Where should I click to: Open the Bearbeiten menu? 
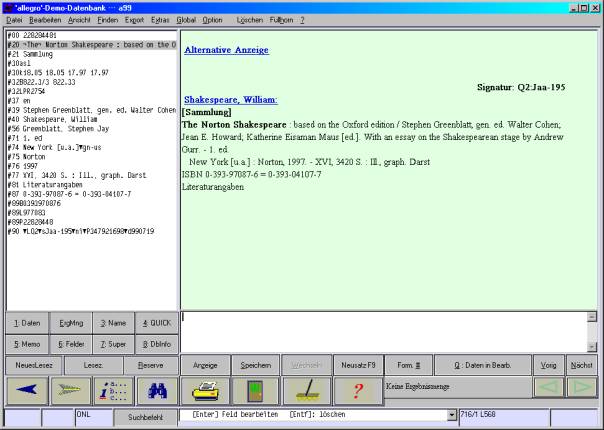[45, 20]
